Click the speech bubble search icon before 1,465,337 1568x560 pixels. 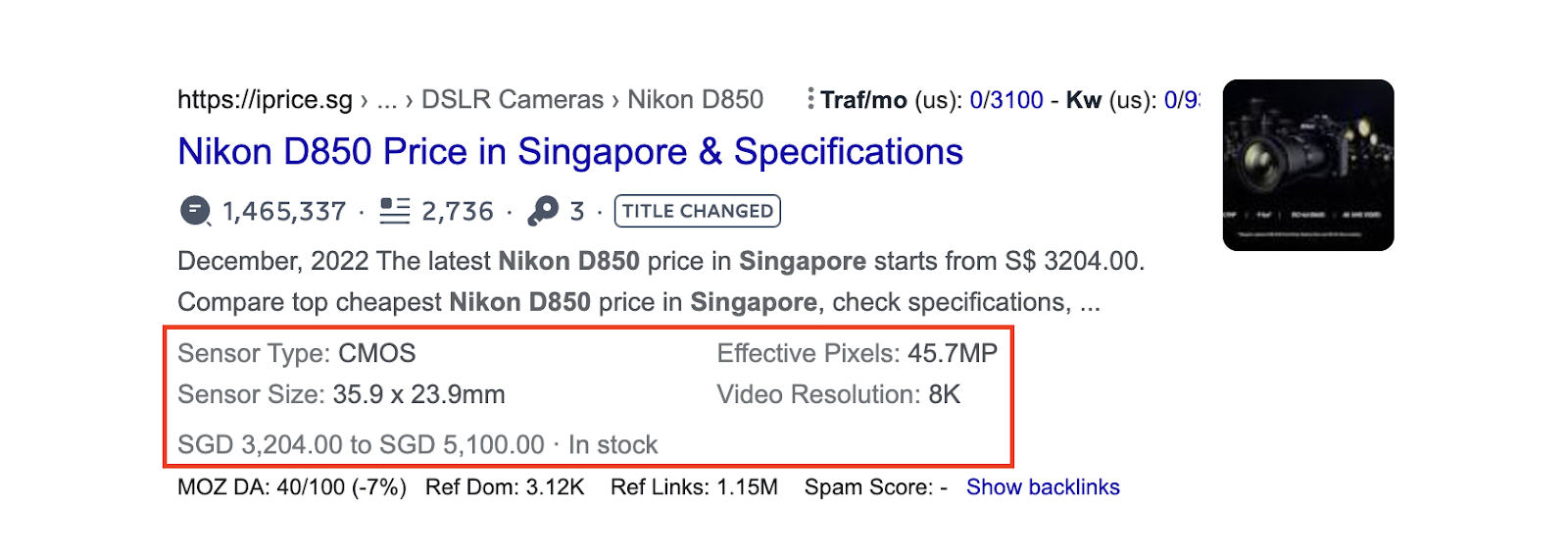coord(196,211)
